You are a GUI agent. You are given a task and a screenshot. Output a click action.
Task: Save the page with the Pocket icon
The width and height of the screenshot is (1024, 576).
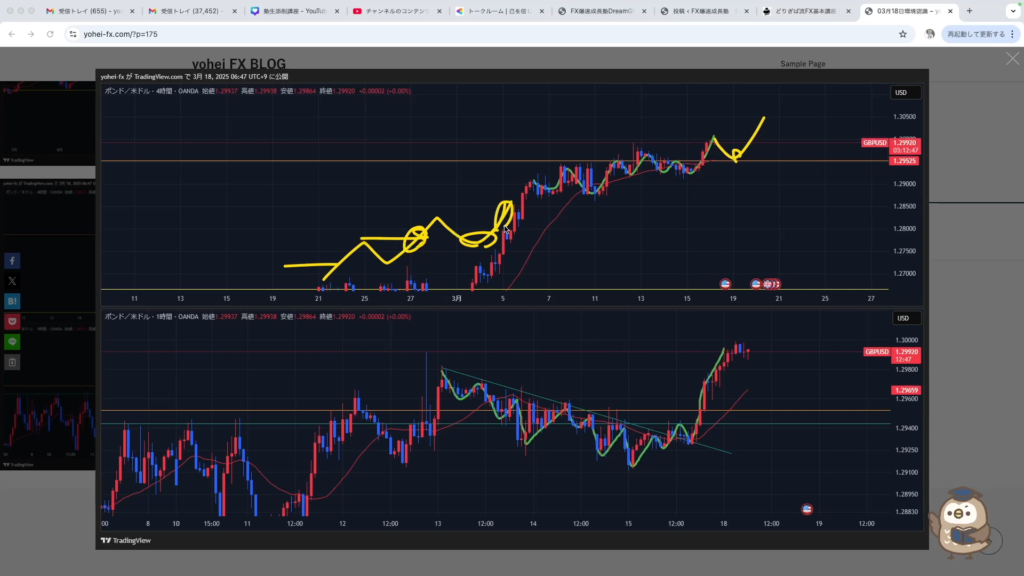point(12,321)
